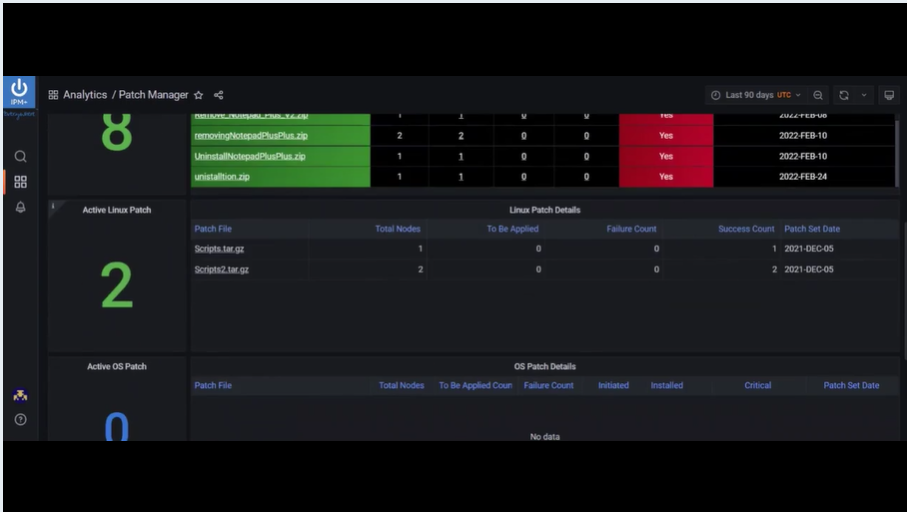Open the alerting bell icon

tap(20, 207)
